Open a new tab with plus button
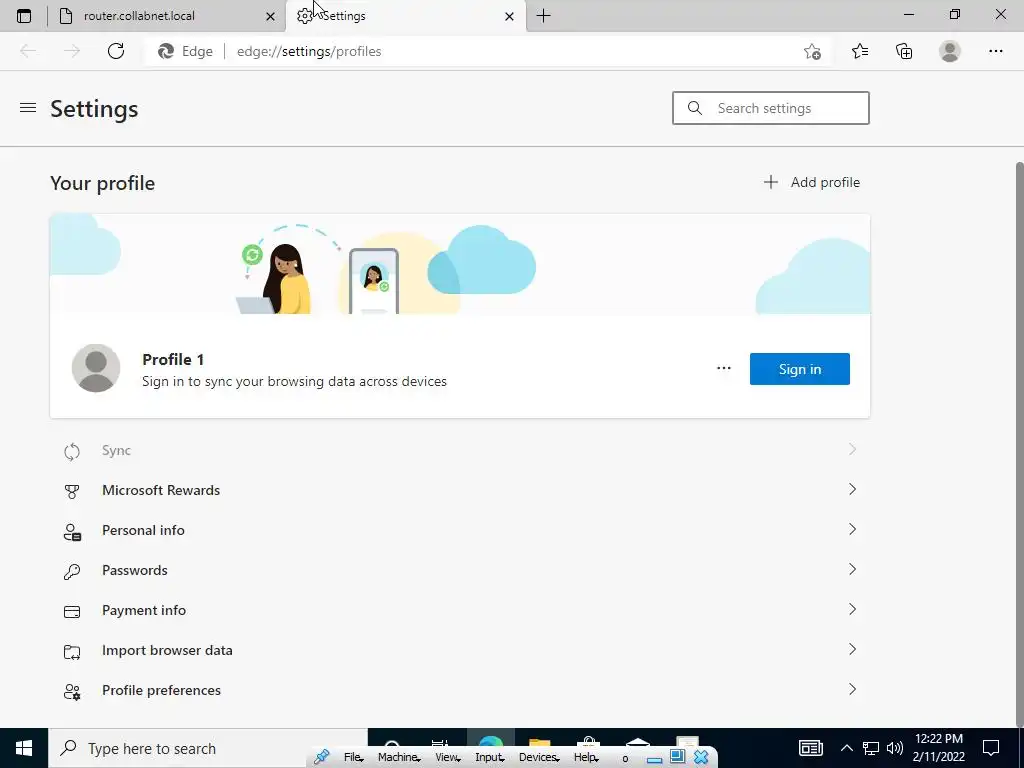The width and height of the screenshot is (1024, 768). click(x=543, y=16)
